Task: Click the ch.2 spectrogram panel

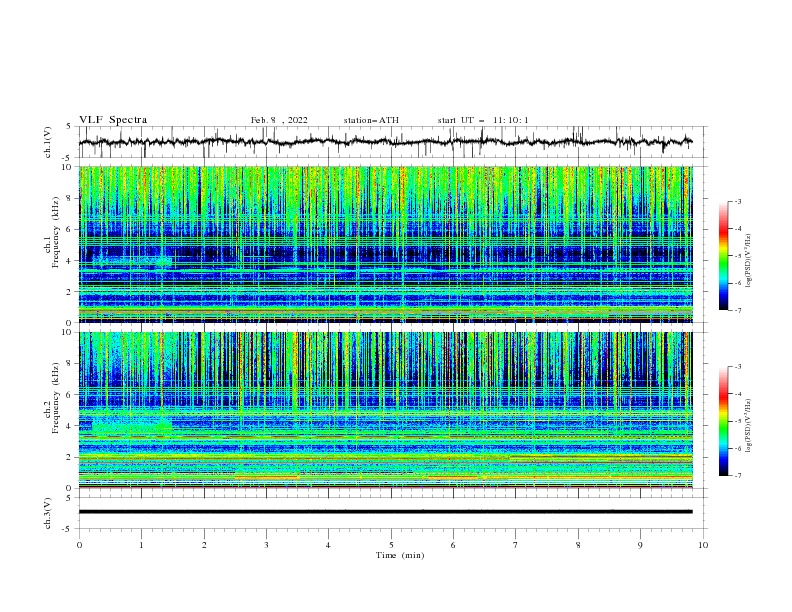Action: click(x=386, y=410)
